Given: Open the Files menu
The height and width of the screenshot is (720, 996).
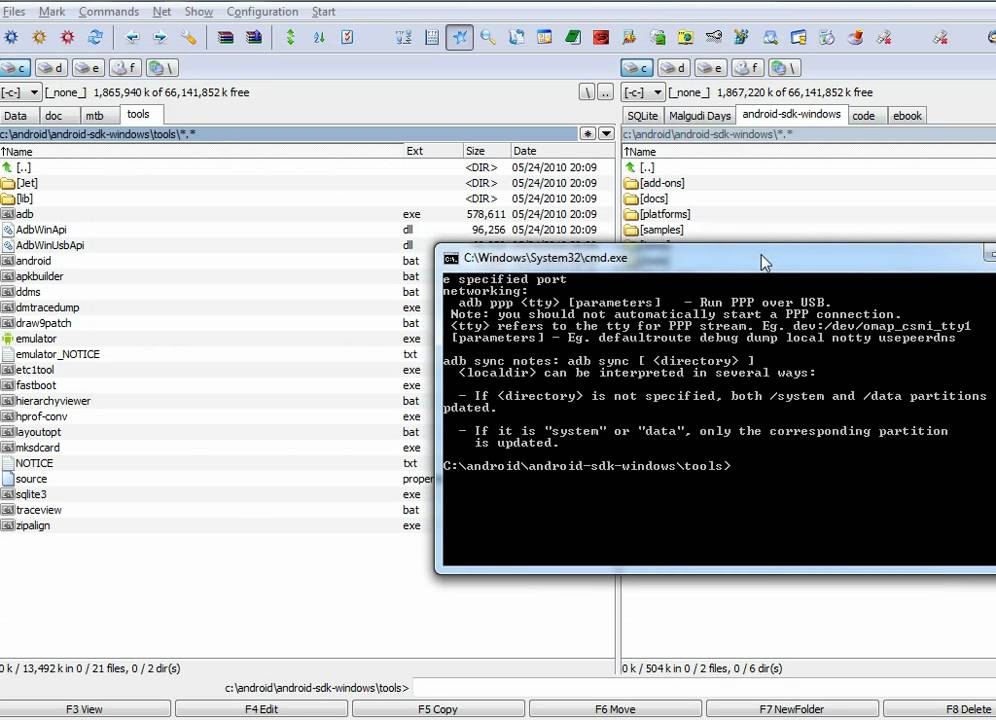Looking at the screenshot, I should (x=14, y=11).
